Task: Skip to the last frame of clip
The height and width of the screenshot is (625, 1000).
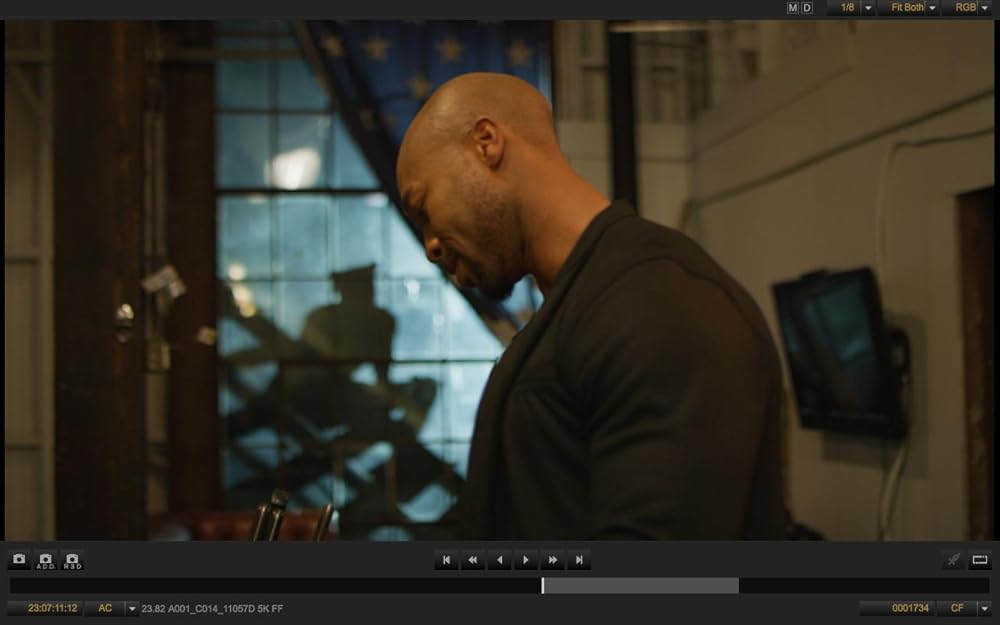Action: 579,560
